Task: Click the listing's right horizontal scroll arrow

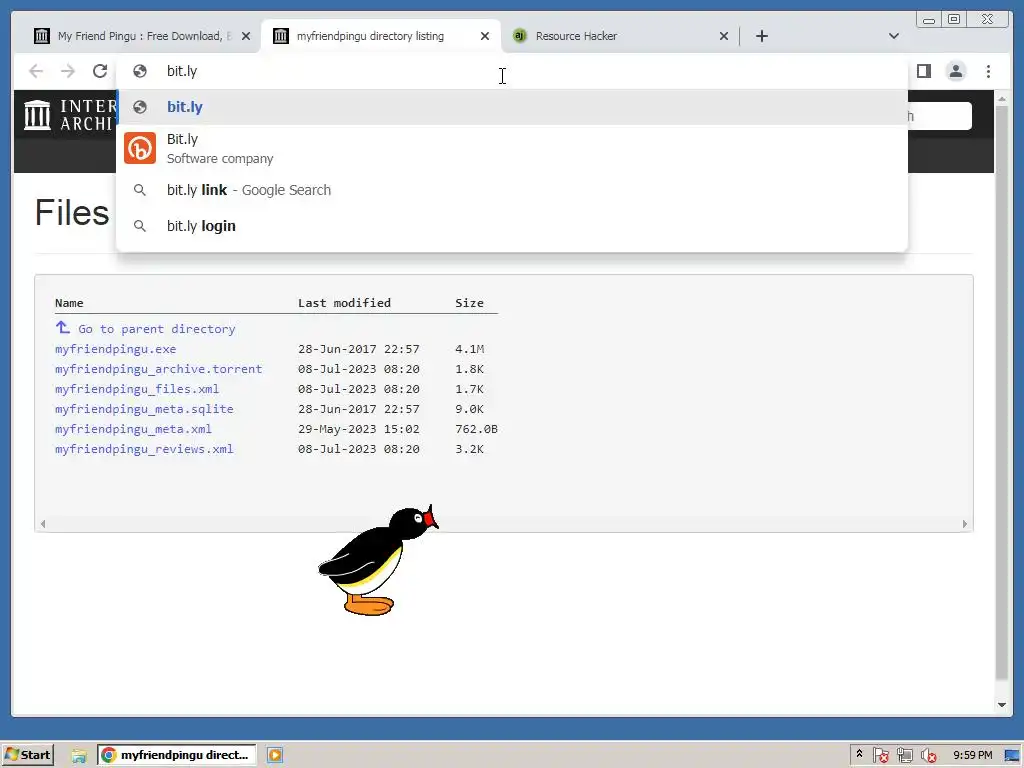Action: point(965,524)
